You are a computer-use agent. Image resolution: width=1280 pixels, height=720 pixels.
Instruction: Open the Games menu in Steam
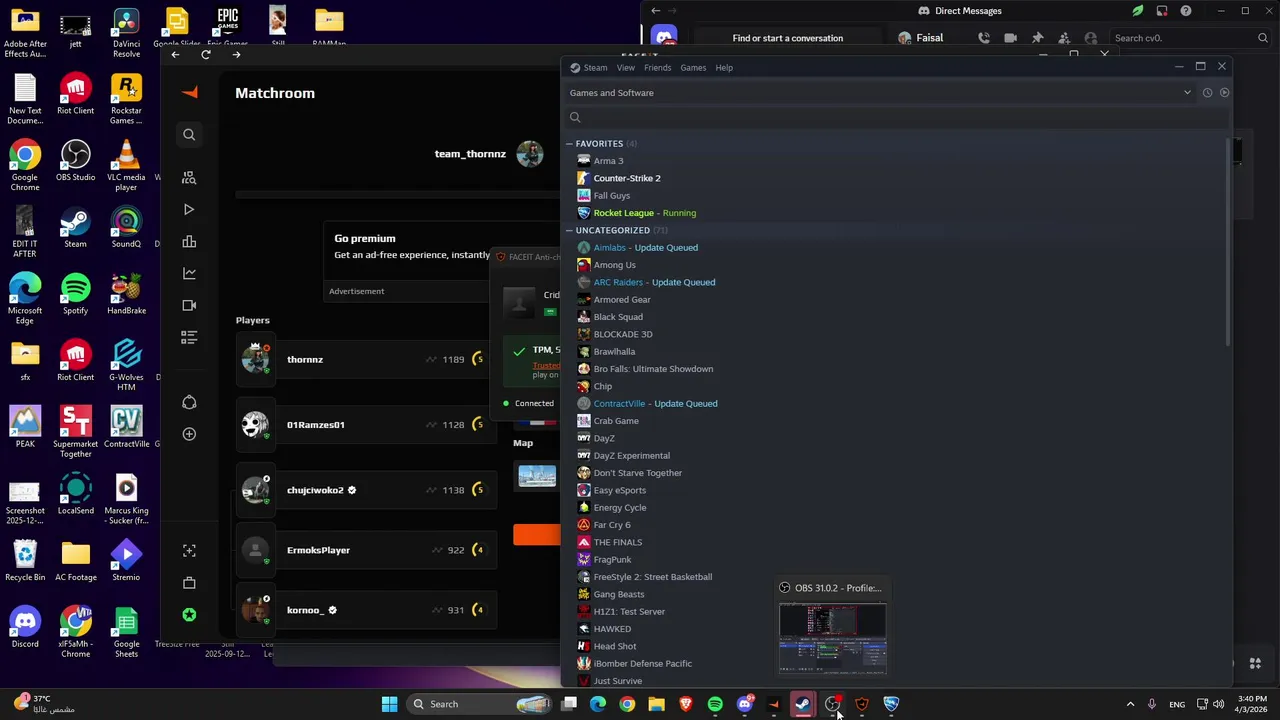point(693,68)
